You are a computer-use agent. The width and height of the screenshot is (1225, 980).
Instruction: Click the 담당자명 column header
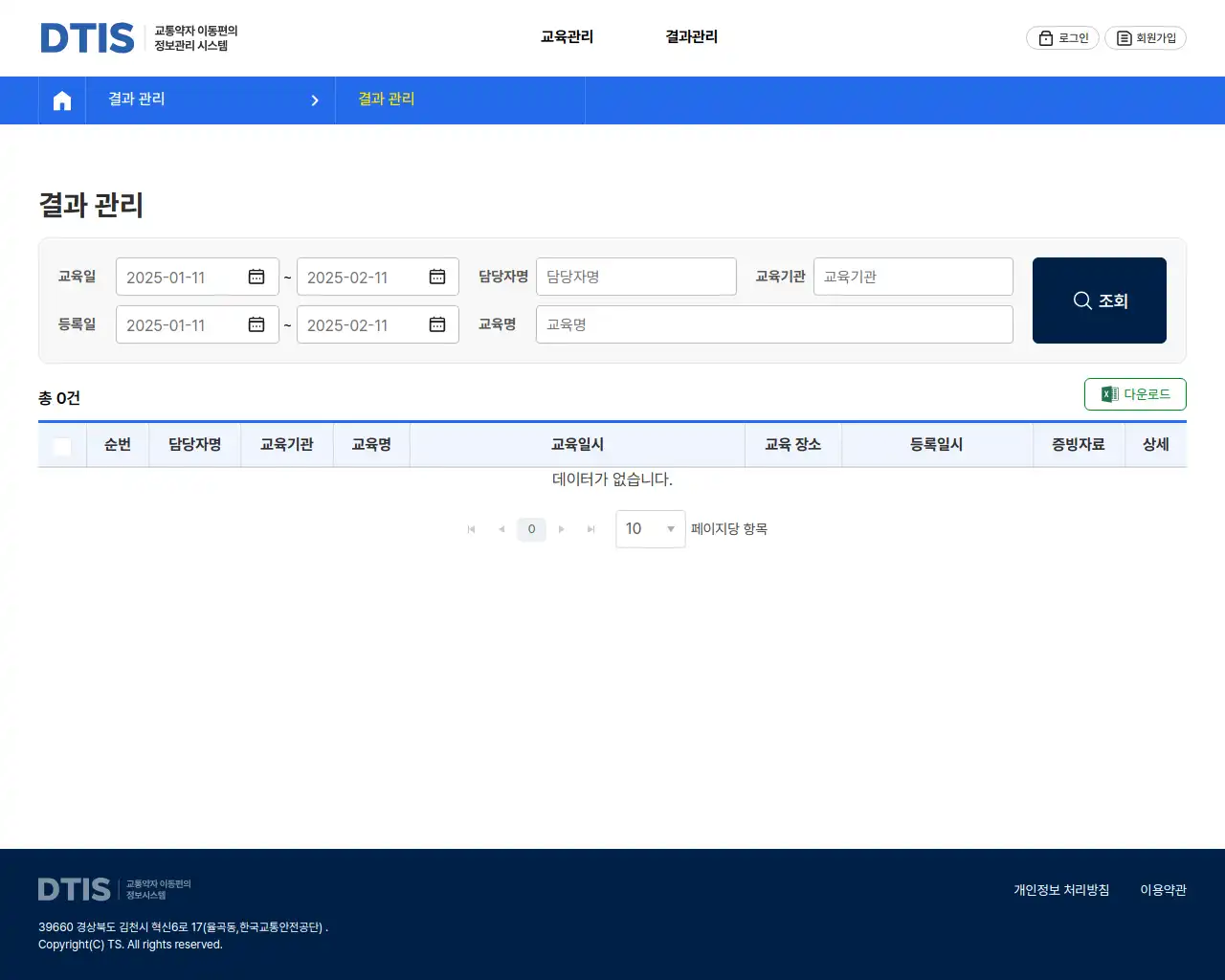point(195,445)
